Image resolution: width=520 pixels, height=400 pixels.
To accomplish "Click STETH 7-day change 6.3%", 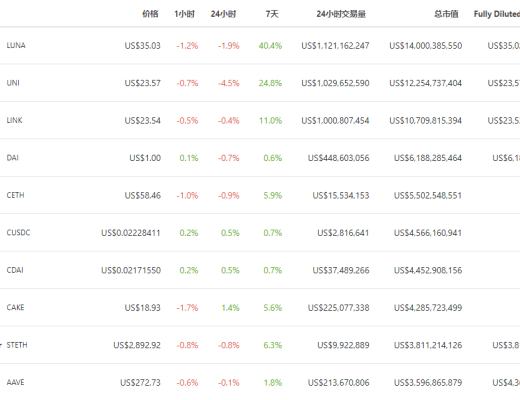I will click(x=272, y=345).
